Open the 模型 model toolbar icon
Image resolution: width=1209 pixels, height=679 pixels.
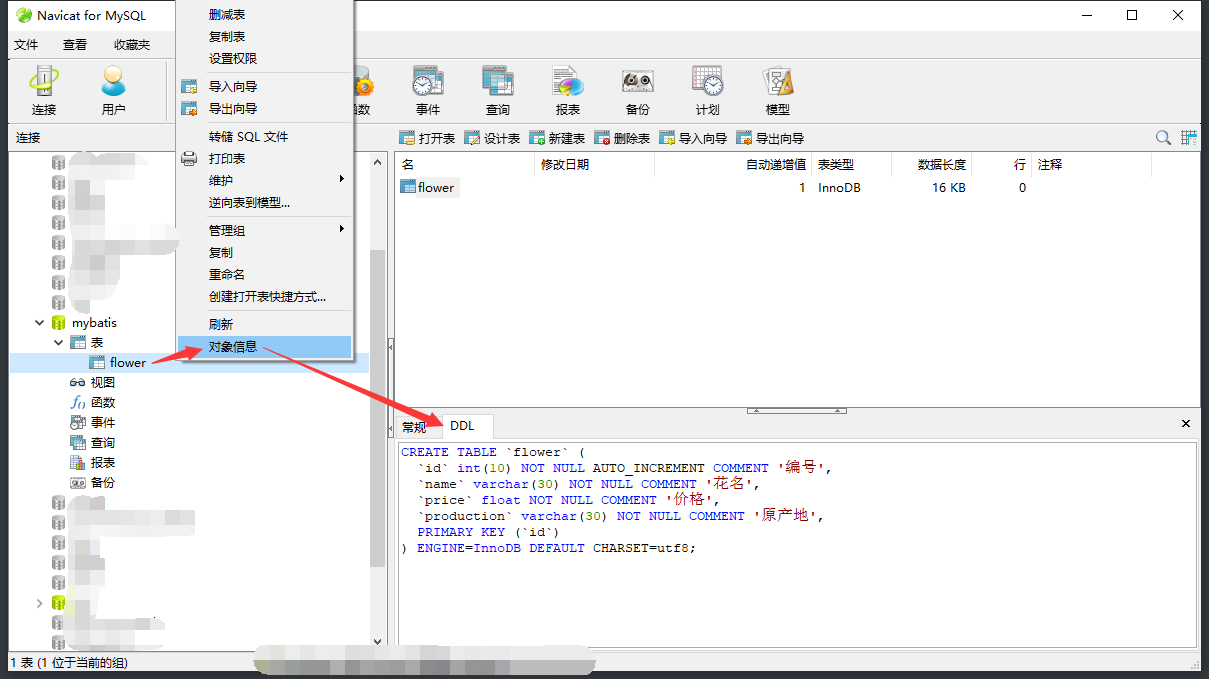778,91
